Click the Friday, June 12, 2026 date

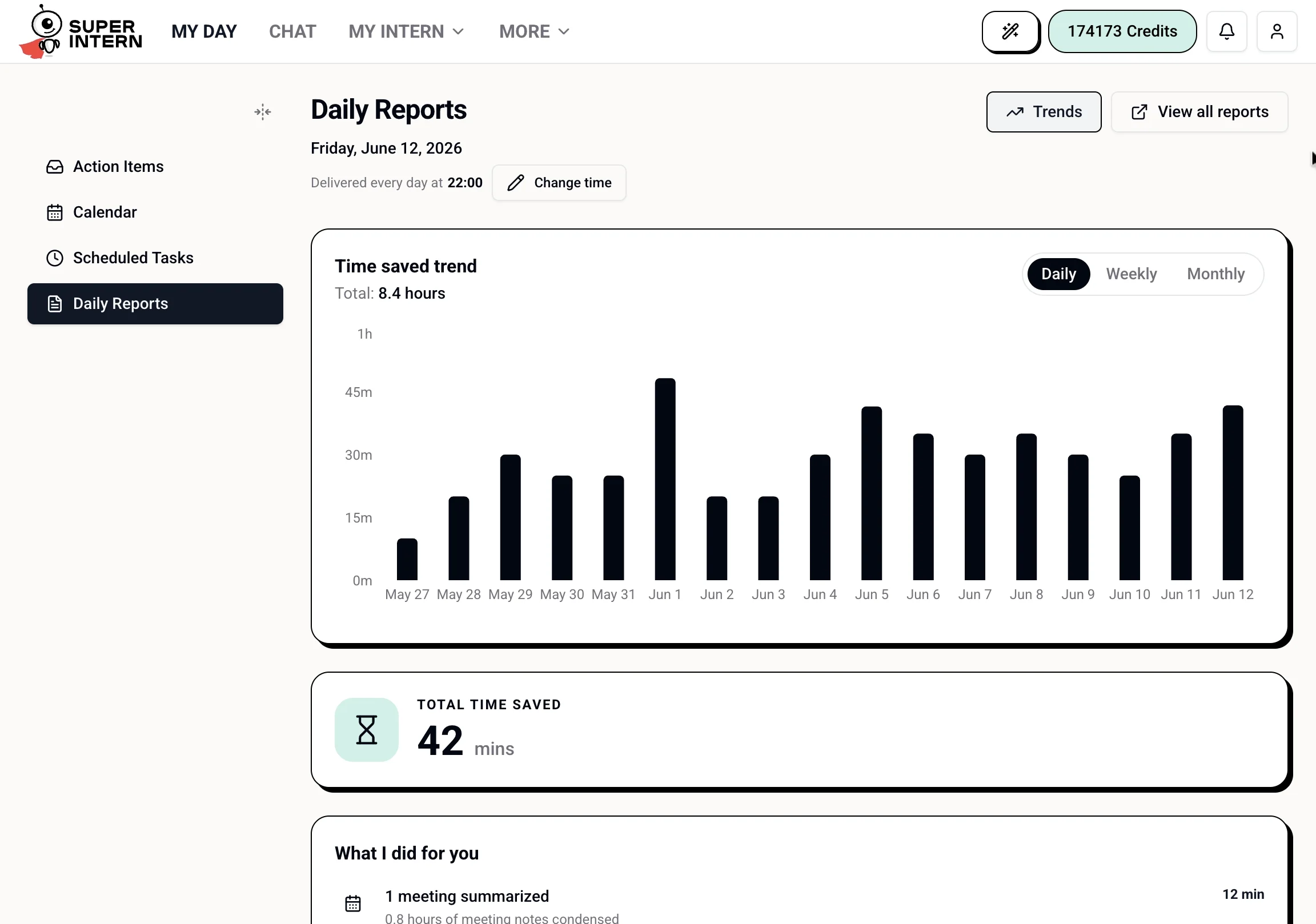pos(386,148)
